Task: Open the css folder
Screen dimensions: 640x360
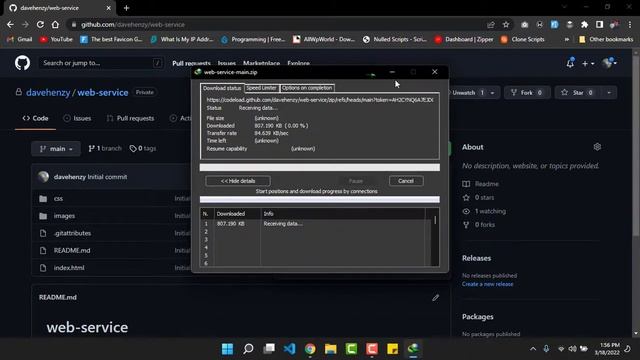Action: point(58,198)
